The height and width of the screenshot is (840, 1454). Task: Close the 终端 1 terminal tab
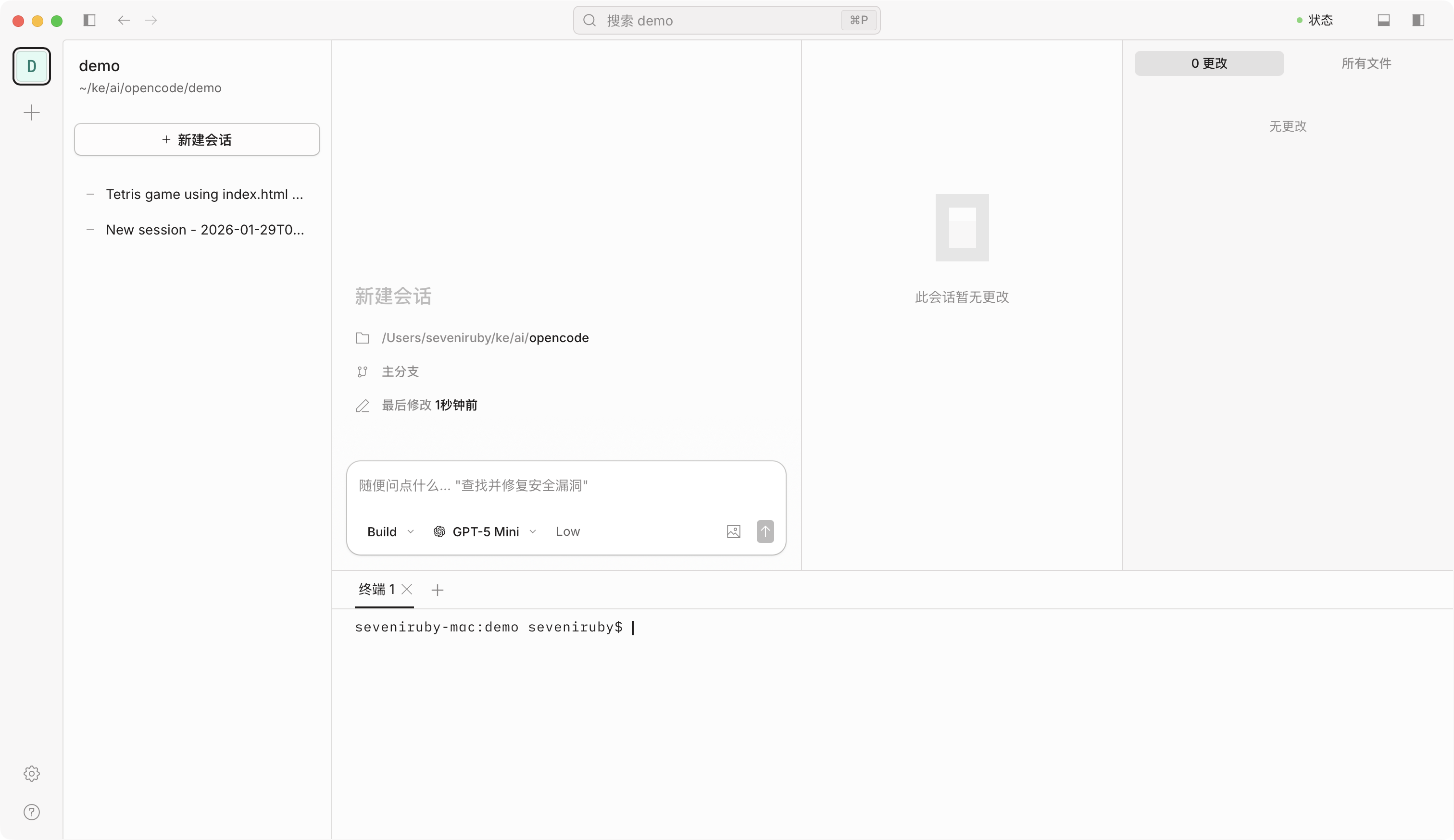pyautogui.click(x=407, y=589)
